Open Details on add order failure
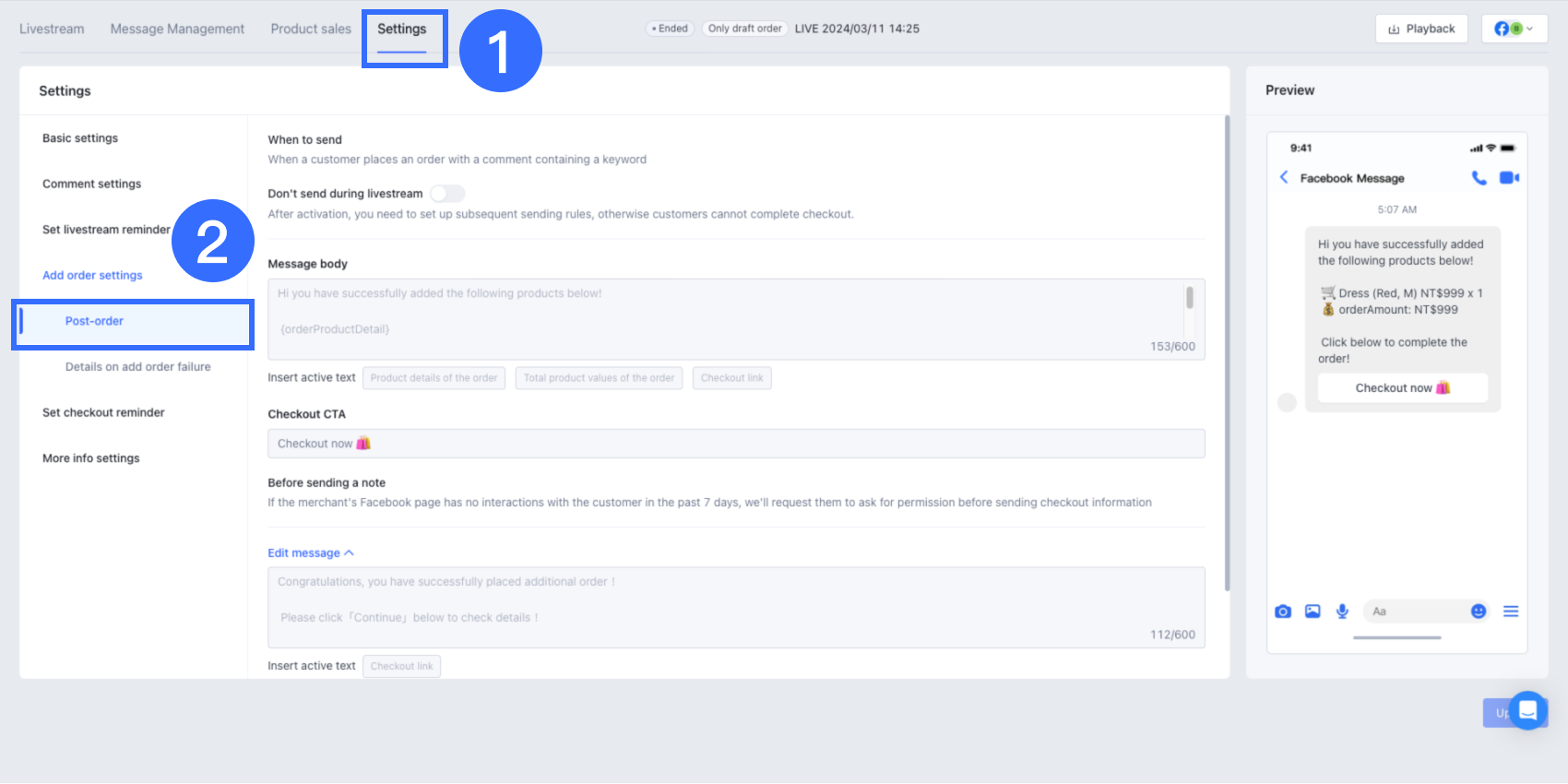The width and height of the screenshot is (1568, 784). (138, 367)
